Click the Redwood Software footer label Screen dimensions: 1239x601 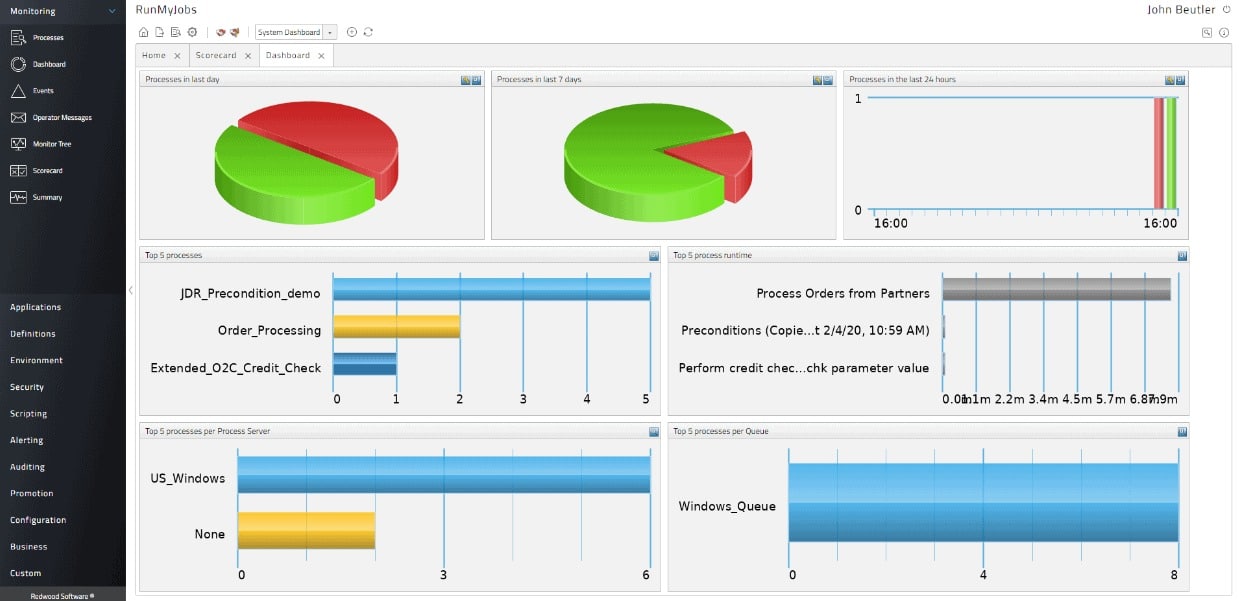pos(62,595)
